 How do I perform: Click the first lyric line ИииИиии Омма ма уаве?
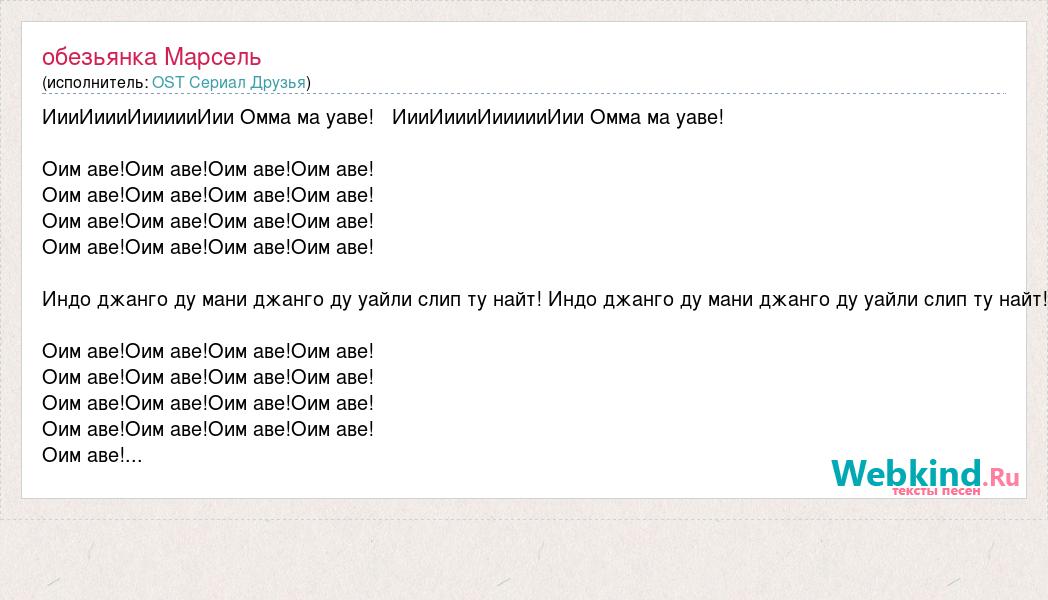click(x=208, y=118)
